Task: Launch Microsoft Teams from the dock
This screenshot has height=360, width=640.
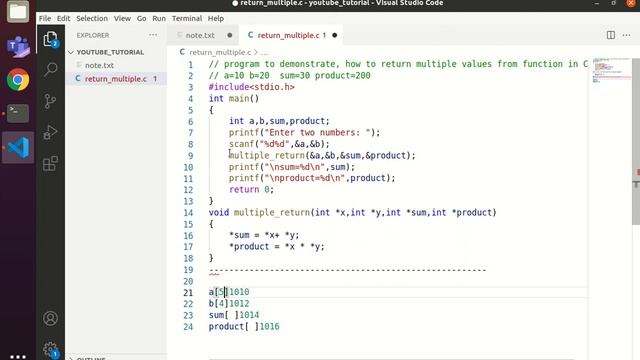Action: click(18, 46)
